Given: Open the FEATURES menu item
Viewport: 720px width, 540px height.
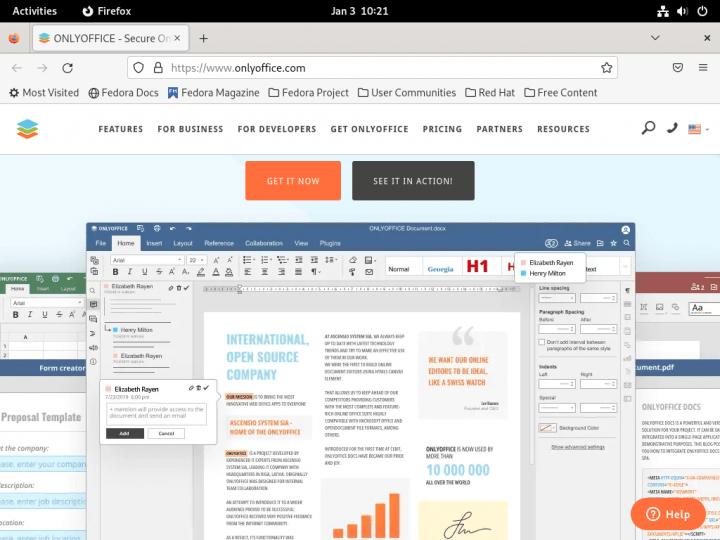Looking at the screenshot, I should coord(120,129).
